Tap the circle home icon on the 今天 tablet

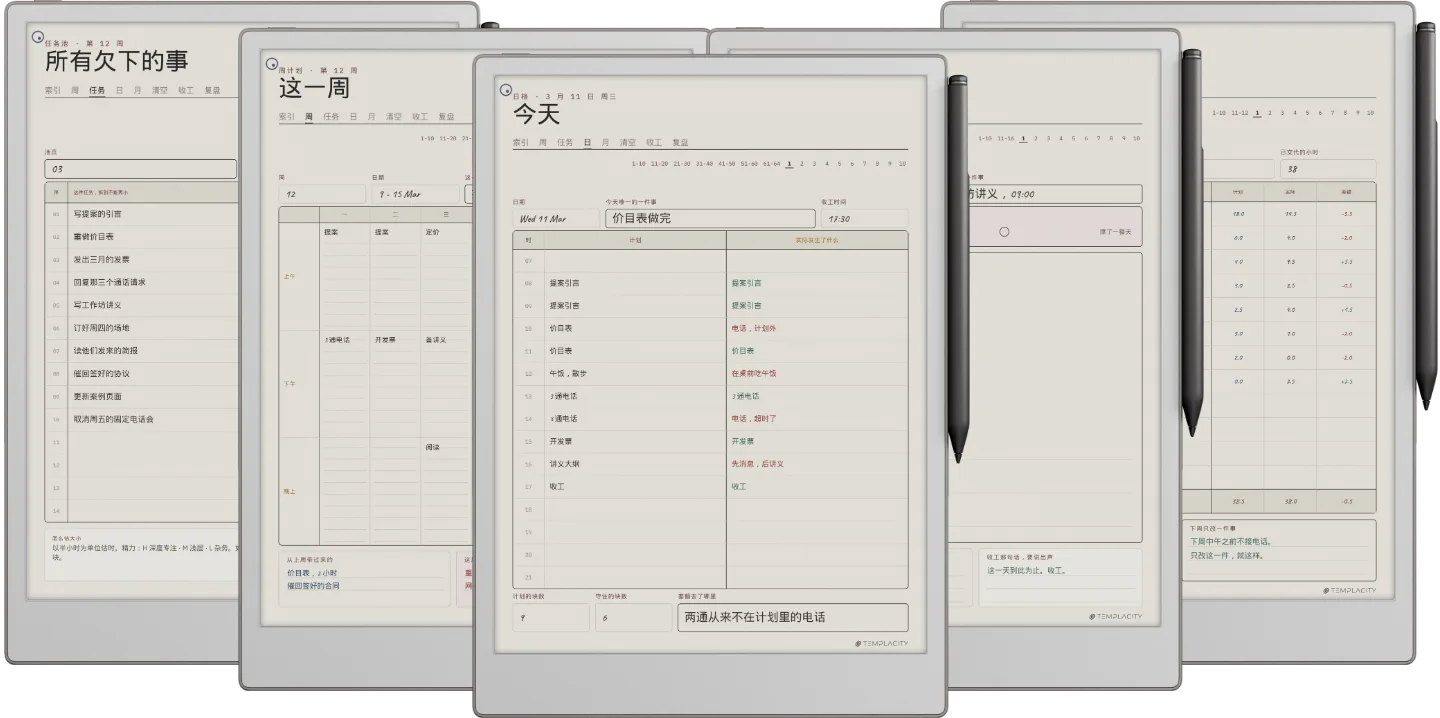tap(506, 90)
